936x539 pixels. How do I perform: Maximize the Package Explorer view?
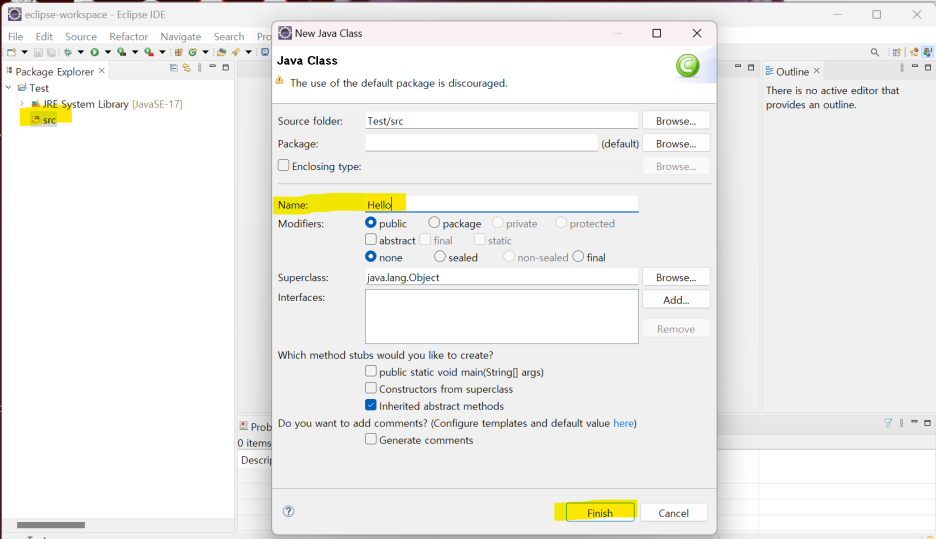coord(226,67)
